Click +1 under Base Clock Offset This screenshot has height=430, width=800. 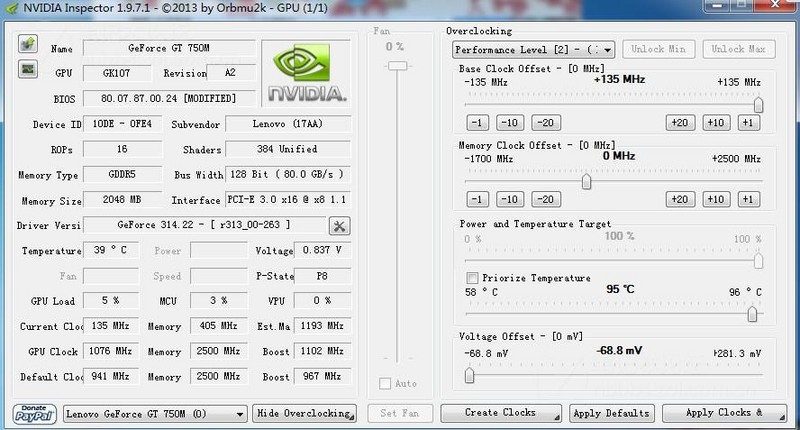(748, 123)
